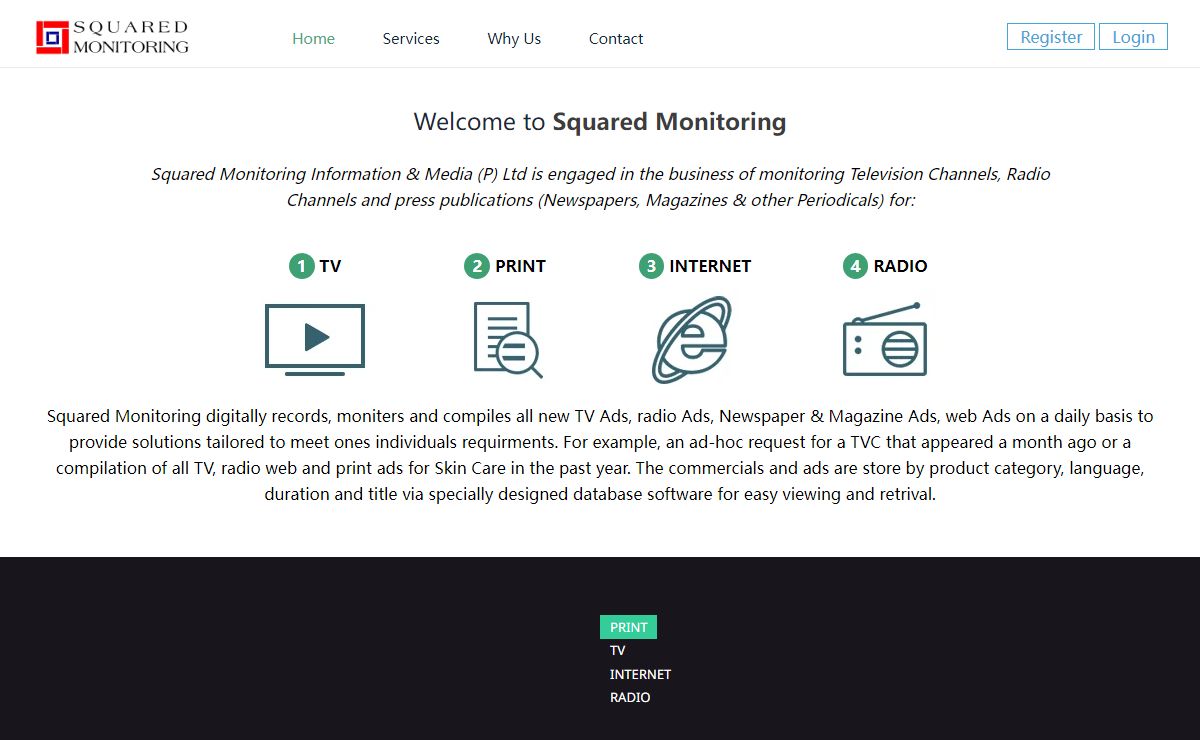
Task: Open the Services navigation item
Action: click(411, 38)
